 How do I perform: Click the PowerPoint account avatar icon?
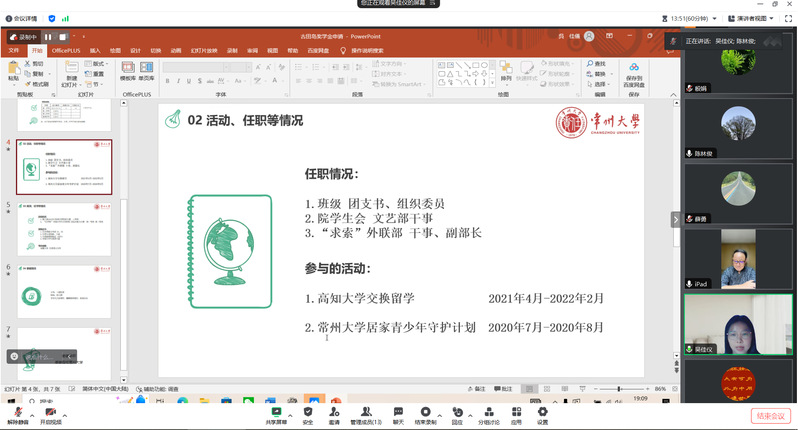pyautogui.click(x=589, y=36)
